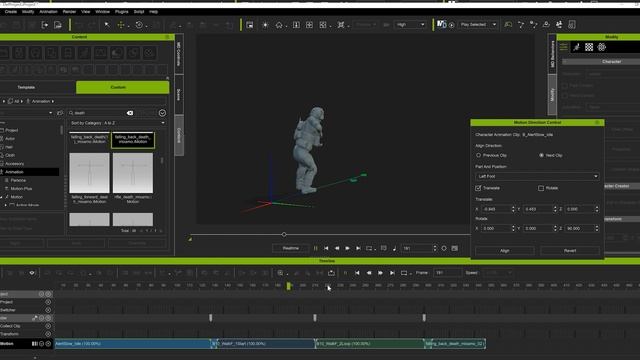640x360 pixels.
Task: Clear the content search field
Action: (130, 113)
